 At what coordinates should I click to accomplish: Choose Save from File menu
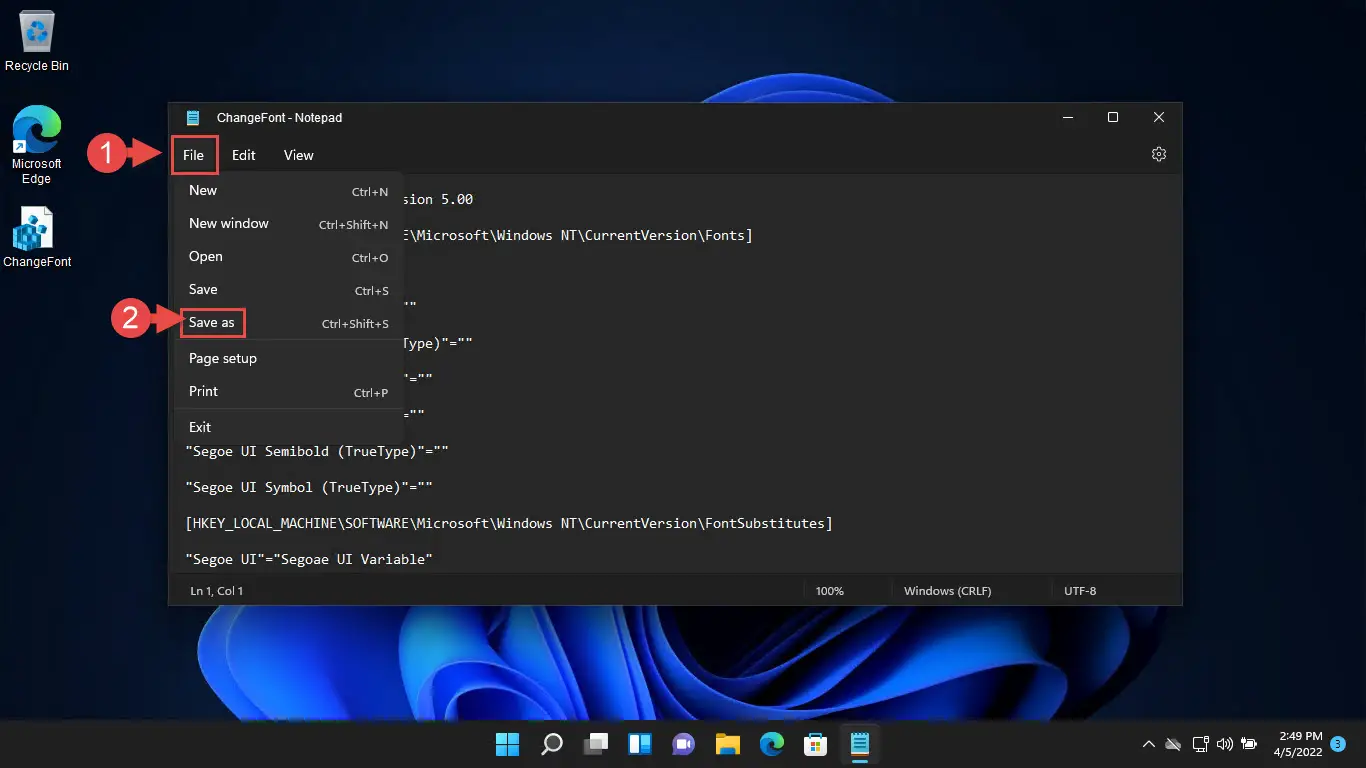tap(289, 290)
